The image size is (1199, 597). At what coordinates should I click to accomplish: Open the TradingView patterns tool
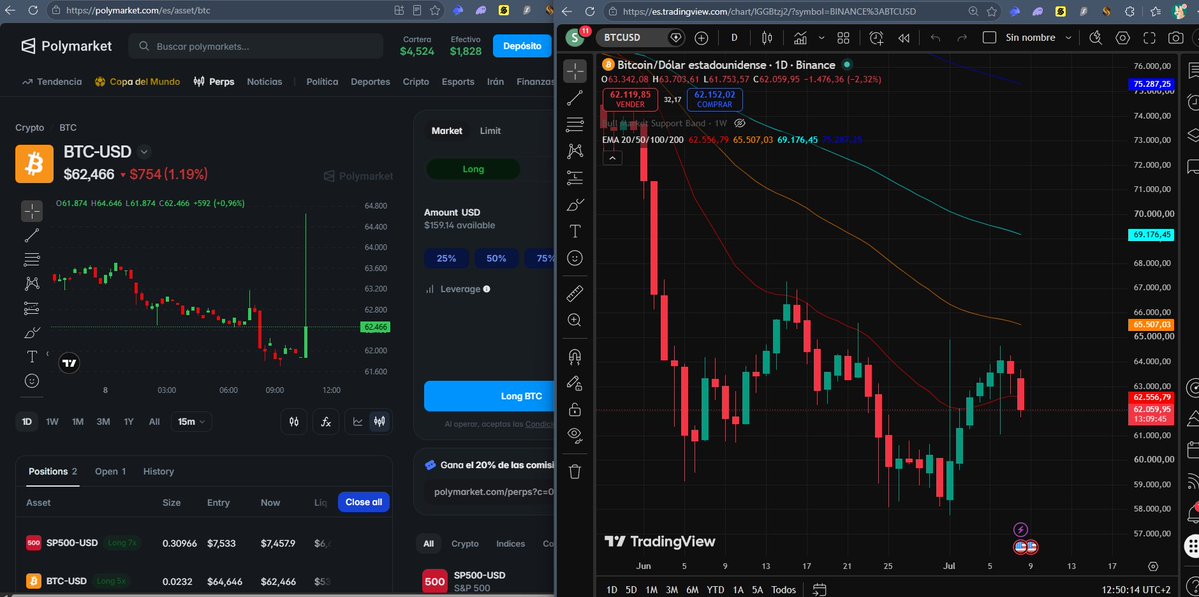point(575,151)
